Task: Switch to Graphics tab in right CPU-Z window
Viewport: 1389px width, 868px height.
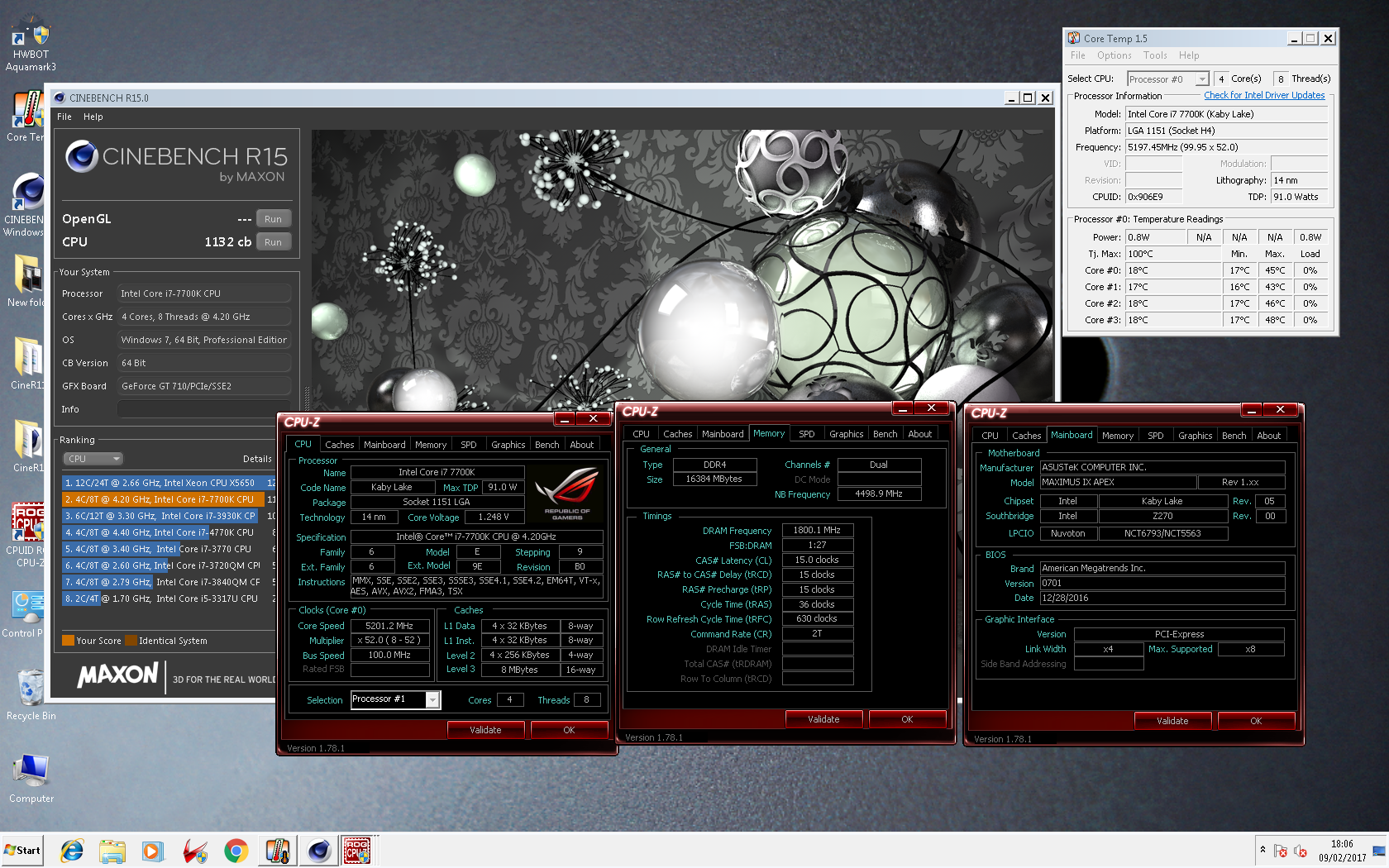Action: [x=1196, y=436]
